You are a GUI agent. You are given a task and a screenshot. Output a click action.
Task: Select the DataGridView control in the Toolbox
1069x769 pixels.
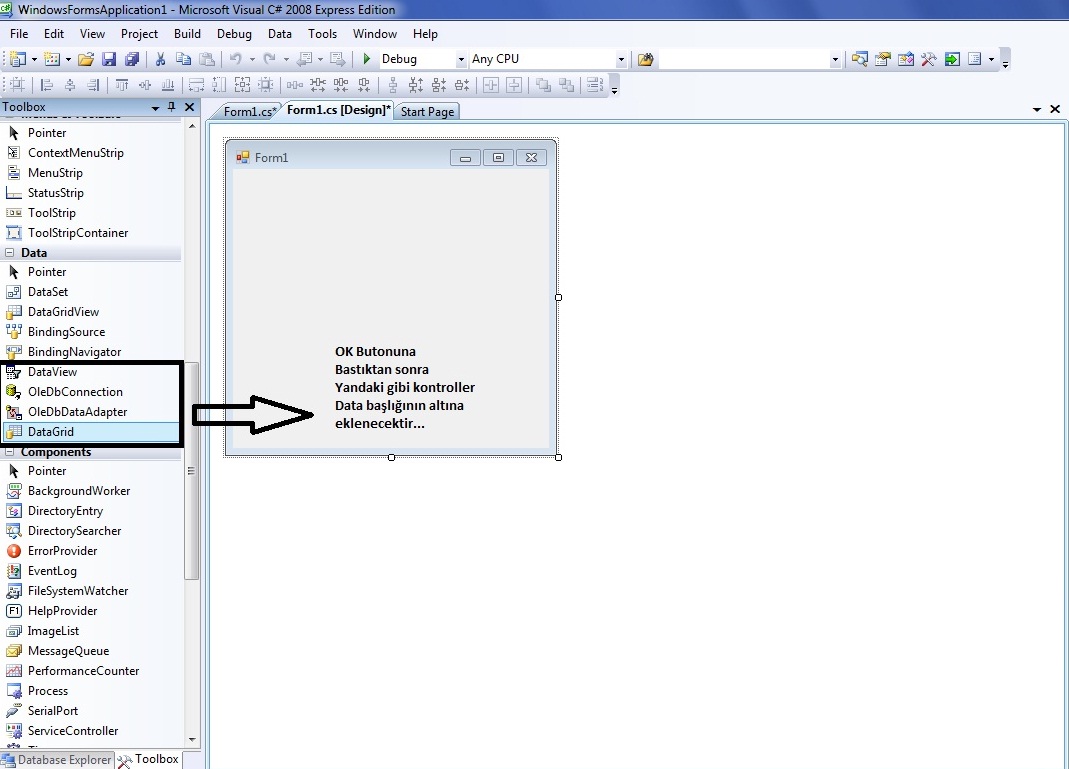63,312
